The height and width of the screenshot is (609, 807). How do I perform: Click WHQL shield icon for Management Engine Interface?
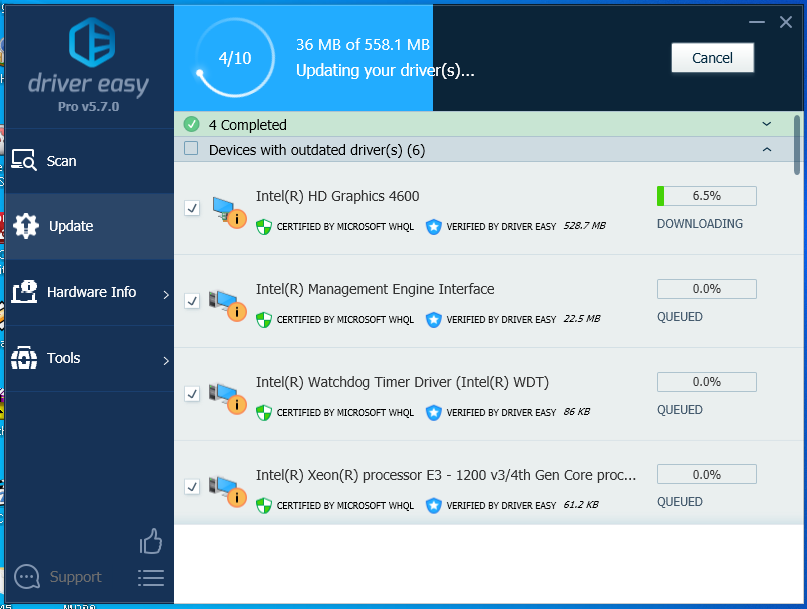264,320
